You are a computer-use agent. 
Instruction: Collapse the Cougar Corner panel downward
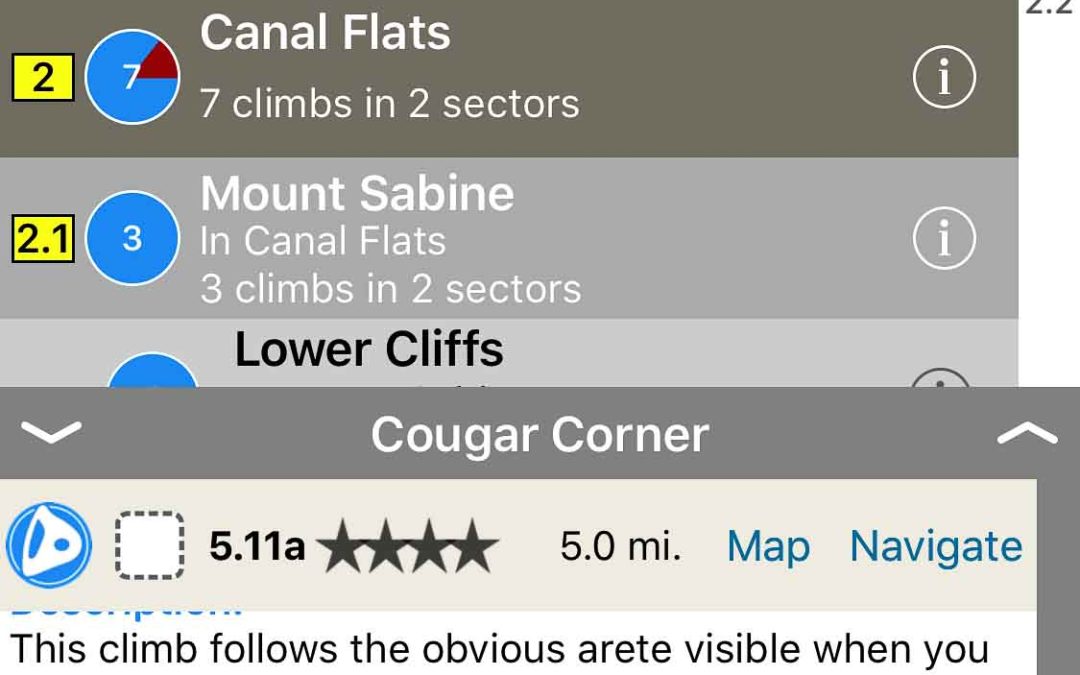pyautogui.click(x=51, y=432)
